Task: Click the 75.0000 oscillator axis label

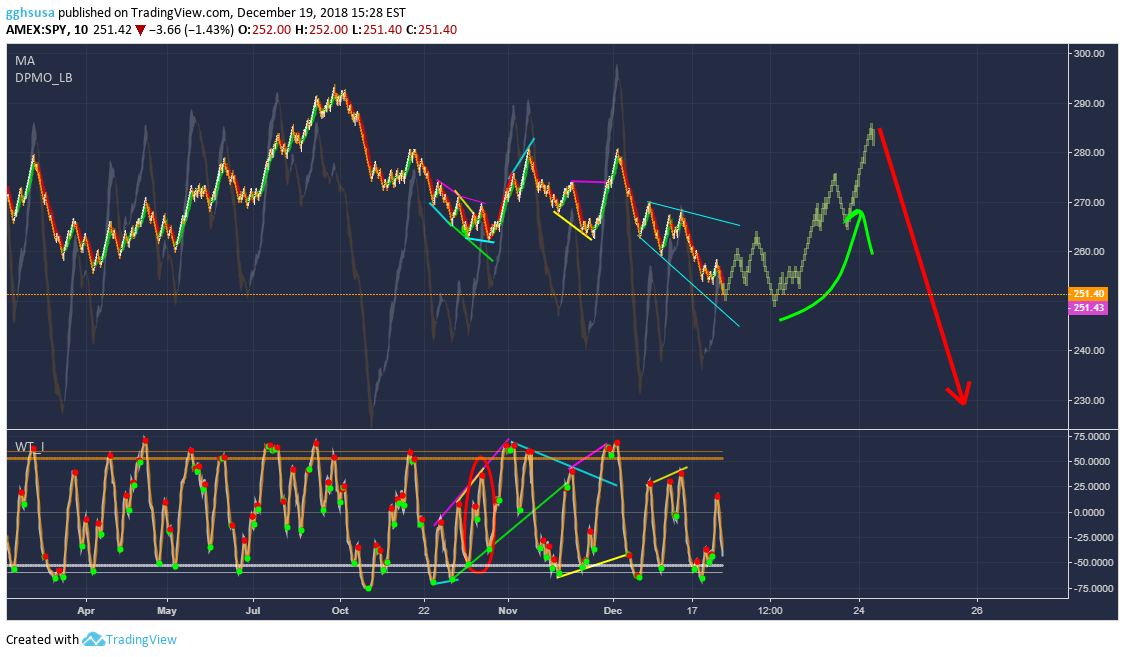Action: click(x=1092, y=436)
